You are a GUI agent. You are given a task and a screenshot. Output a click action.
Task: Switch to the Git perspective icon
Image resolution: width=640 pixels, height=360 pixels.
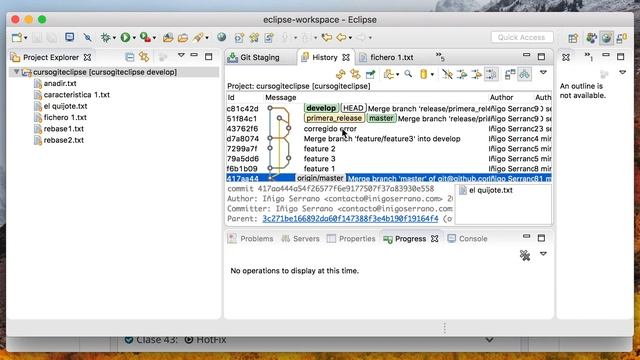tap(622, 38)
